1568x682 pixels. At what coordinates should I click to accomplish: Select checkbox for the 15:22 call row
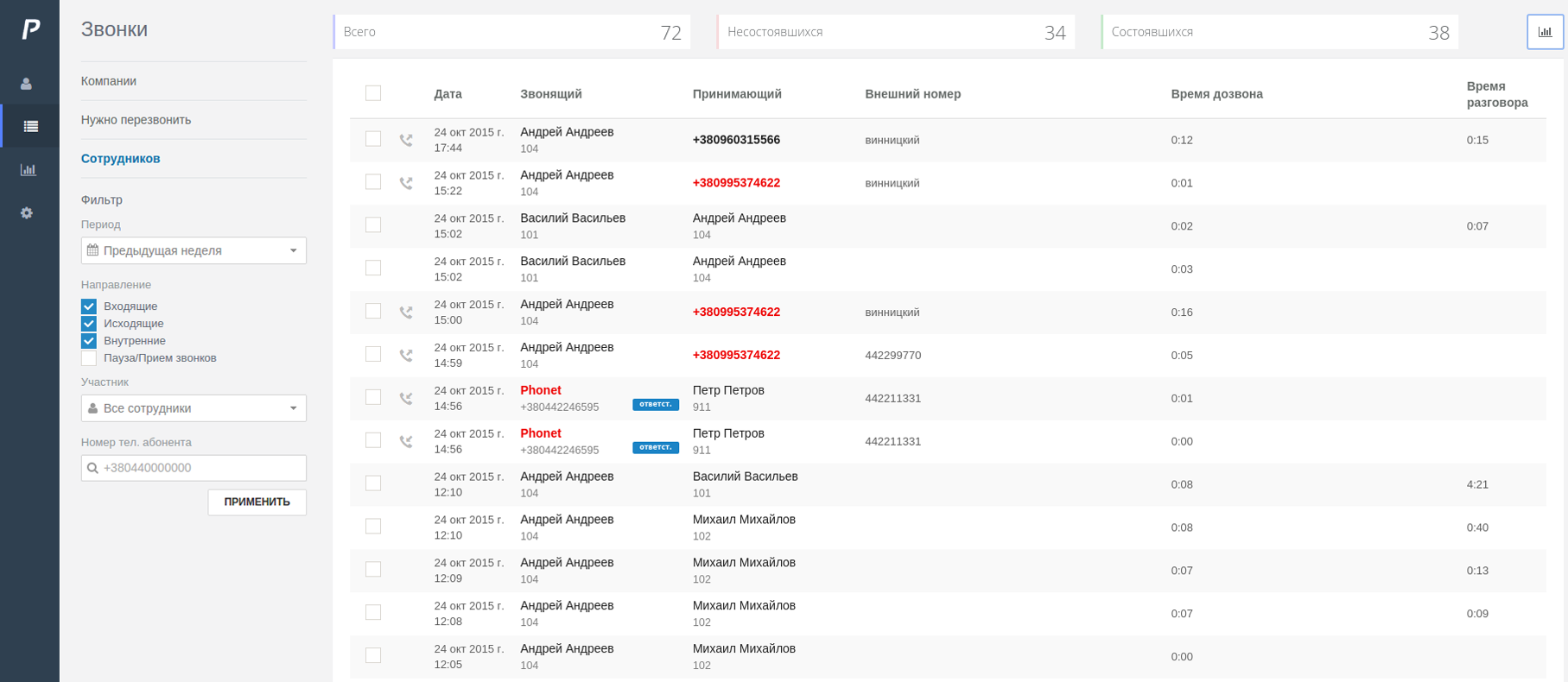pos(373,182)
